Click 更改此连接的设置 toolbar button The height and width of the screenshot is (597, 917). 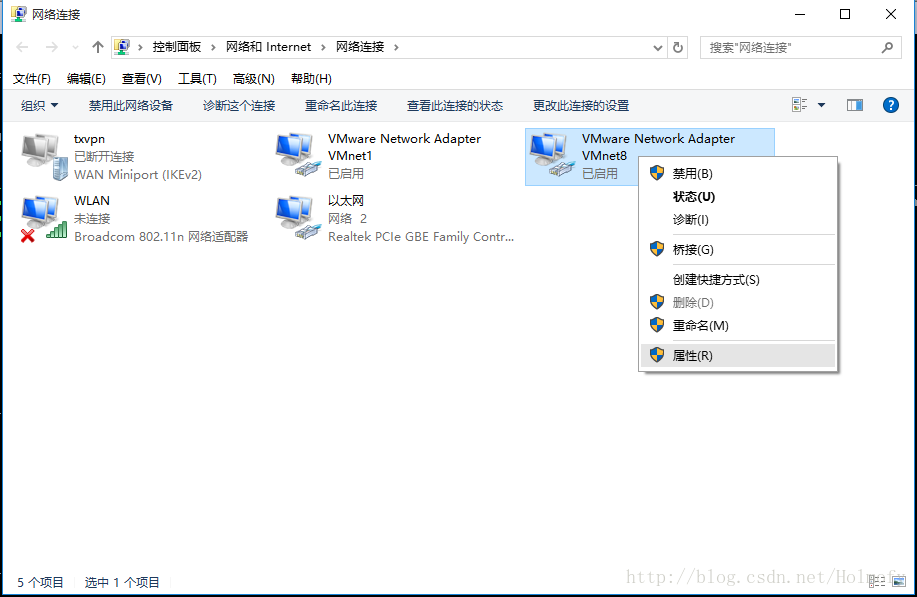581,105
